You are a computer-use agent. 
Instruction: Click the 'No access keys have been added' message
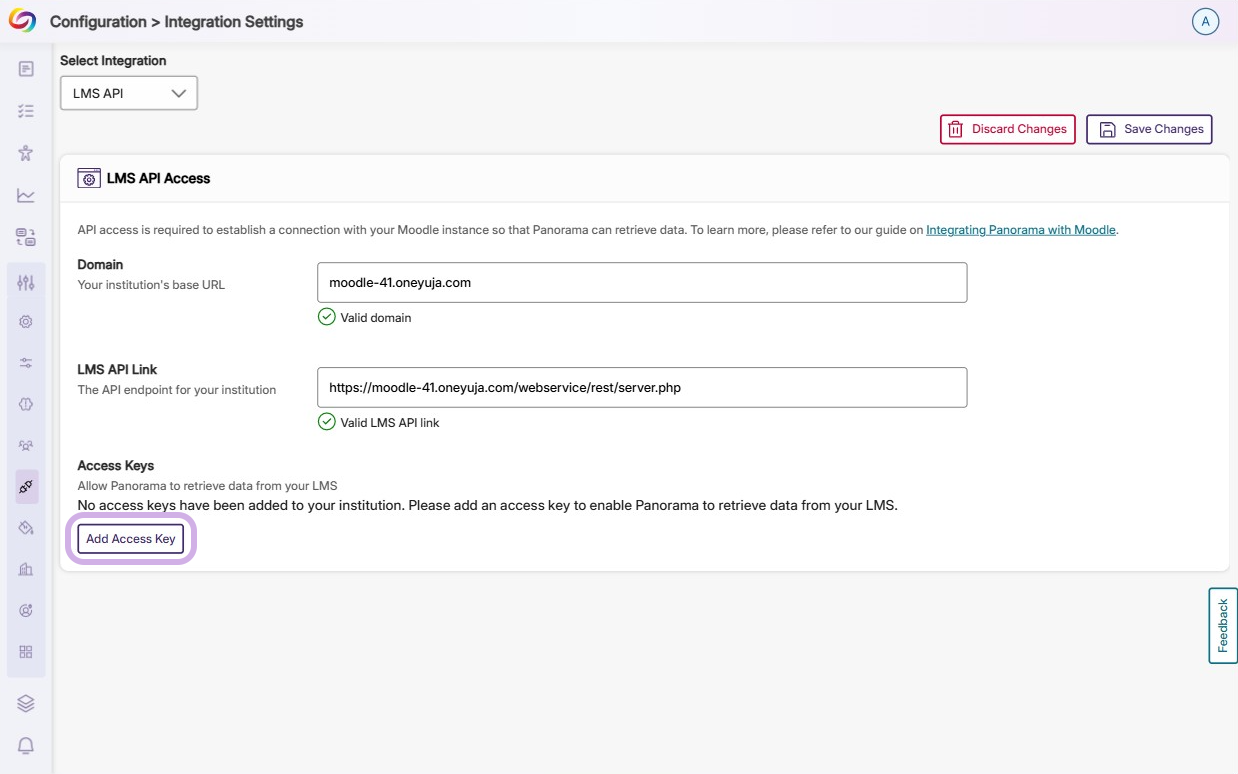(488, 505)
